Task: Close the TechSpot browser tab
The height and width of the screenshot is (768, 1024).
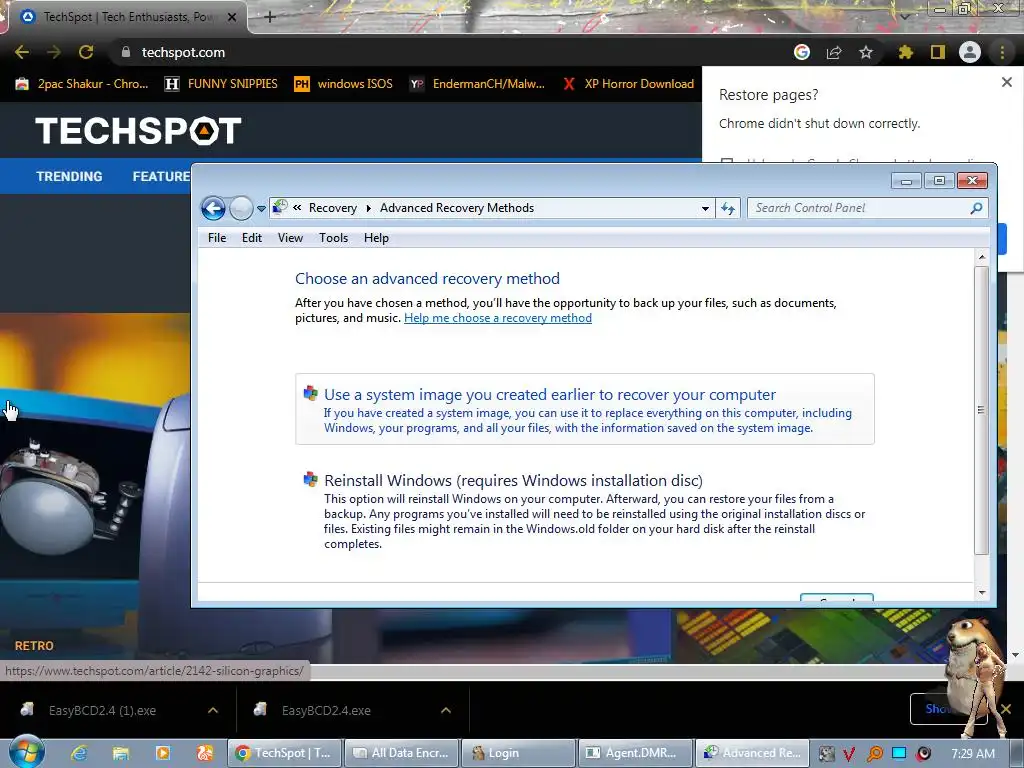Action: click(x=232, y=17)
